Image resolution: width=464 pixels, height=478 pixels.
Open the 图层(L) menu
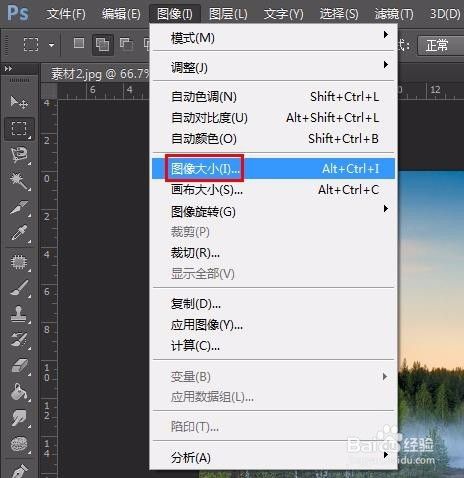click(228, 14)
